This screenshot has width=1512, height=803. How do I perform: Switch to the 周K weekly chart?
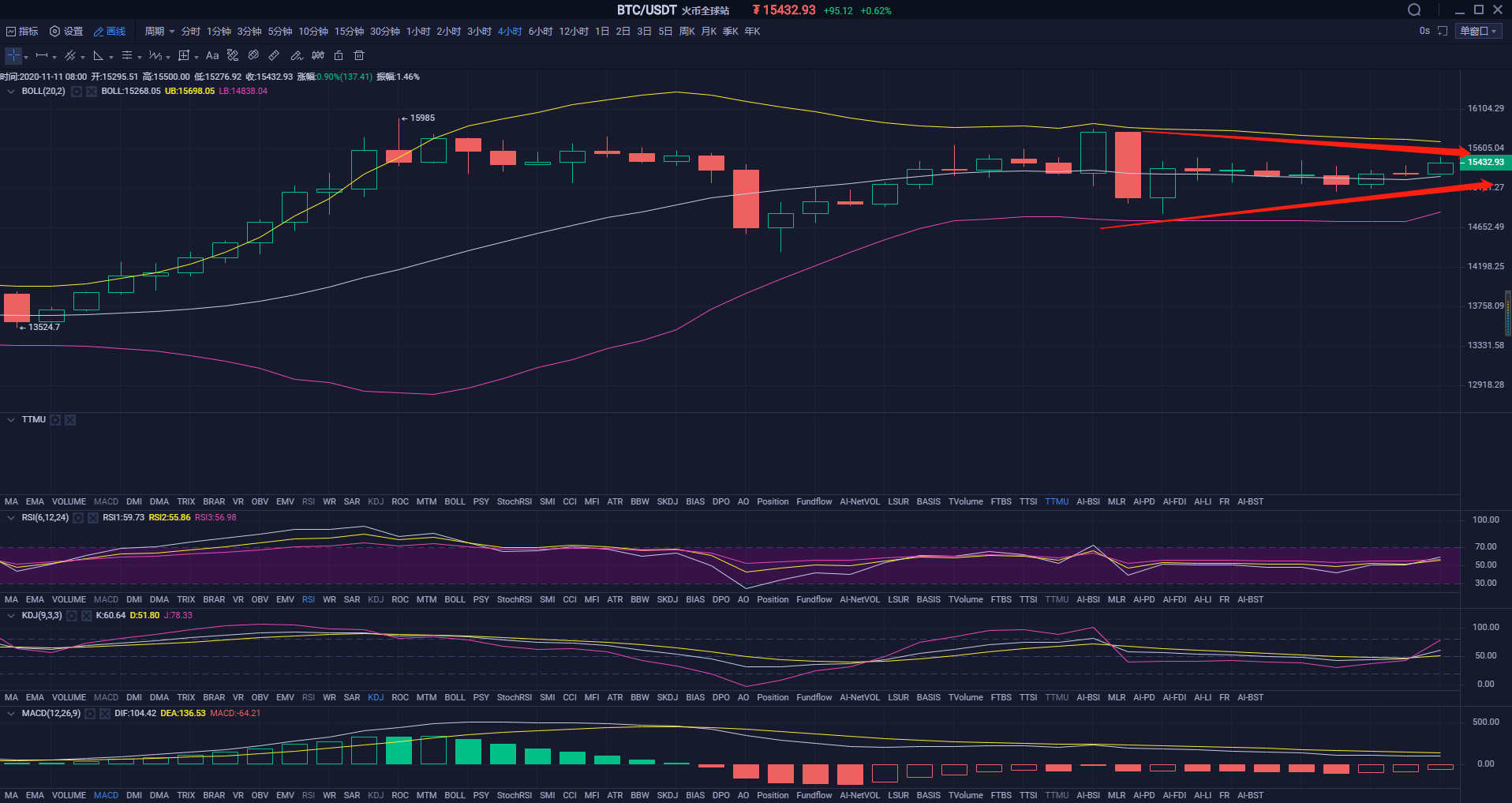687,32
